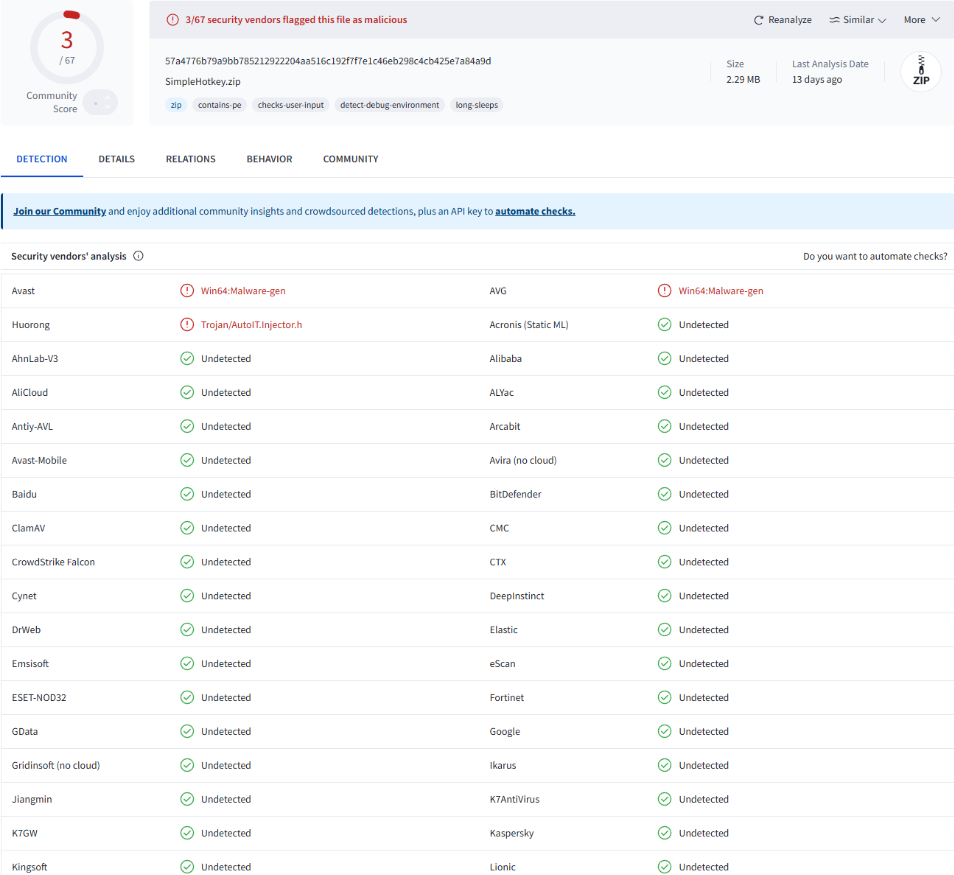Image resolution: width=954 pixels, height=875 pixels.
Task: Click the eScan vendor name
Action: click(503, 664)
